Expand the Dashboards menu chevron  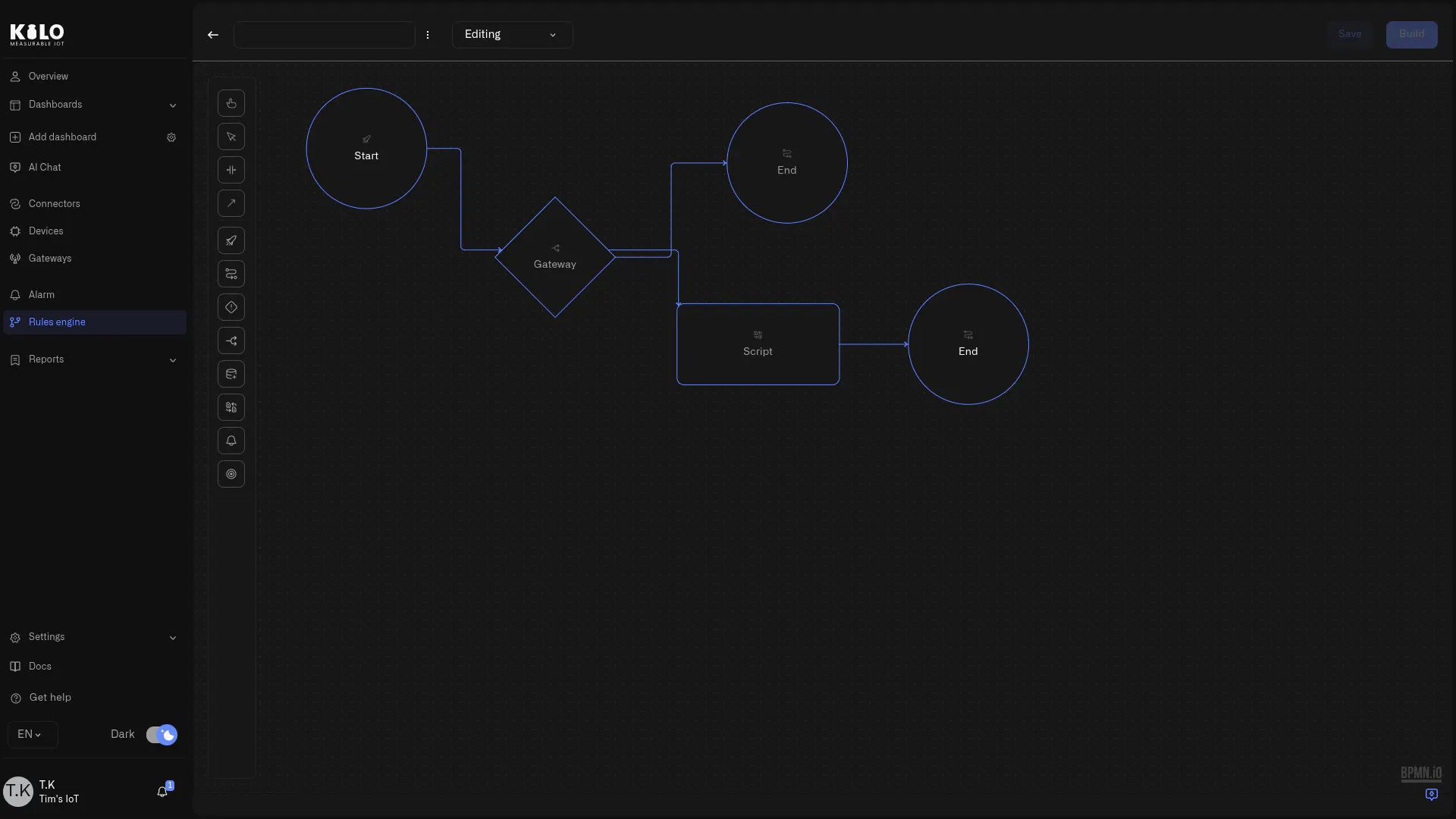pos(173,105)
